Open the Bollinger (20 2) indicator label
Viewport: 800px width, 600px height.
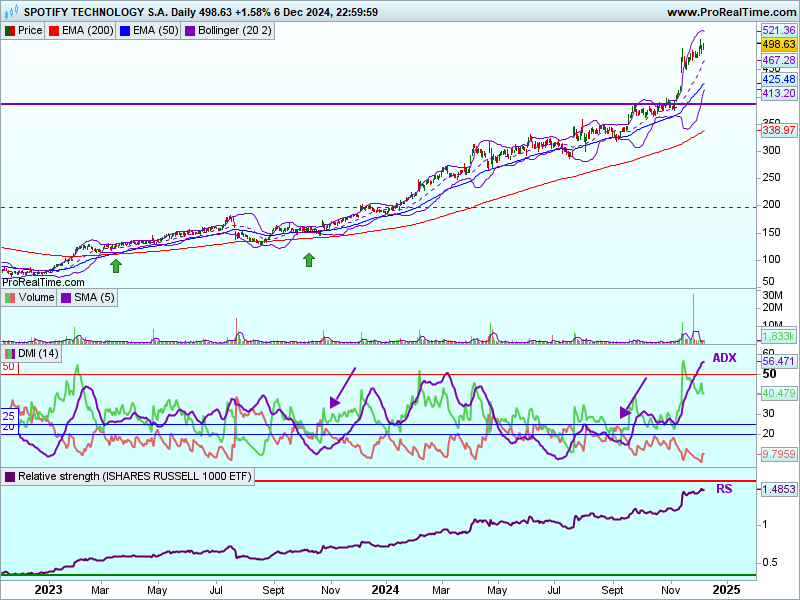[233, 31]
